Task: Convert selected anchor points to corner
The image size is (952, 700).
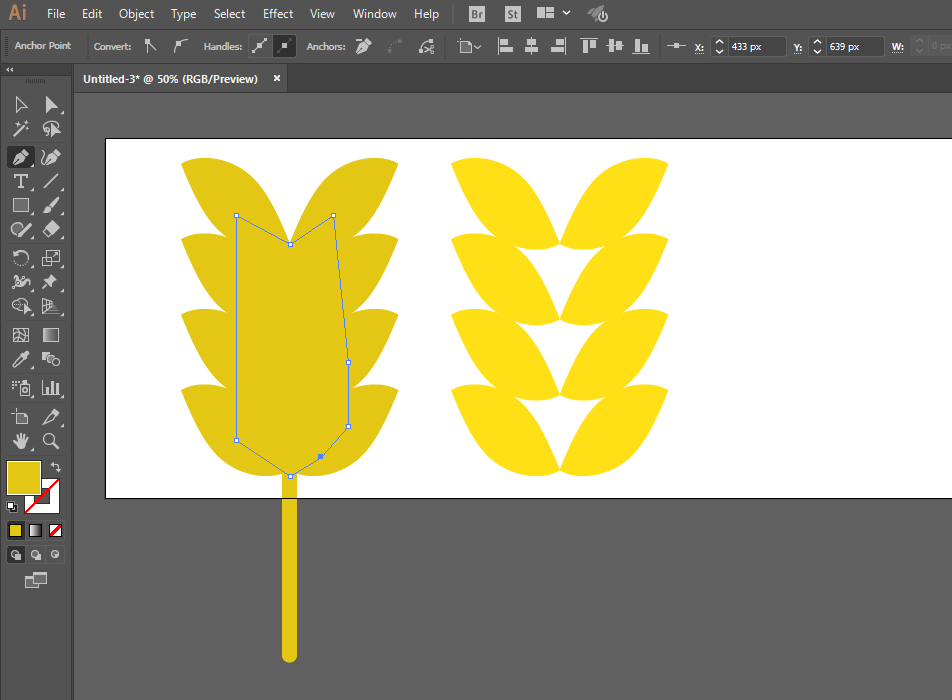Action: [151, 46]
